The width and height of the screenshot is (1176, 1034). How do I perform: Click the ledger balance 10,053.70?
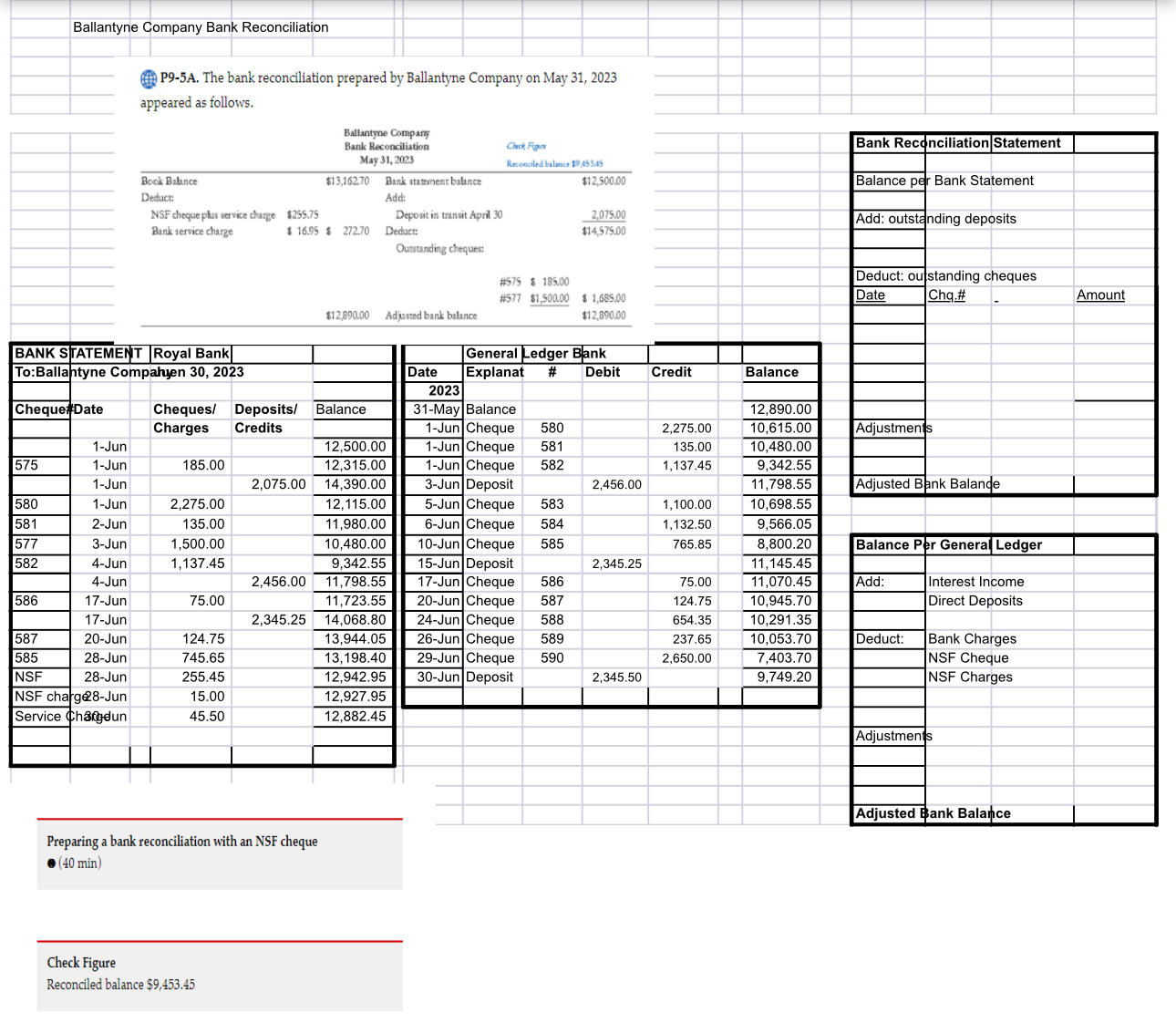point(781,638)
